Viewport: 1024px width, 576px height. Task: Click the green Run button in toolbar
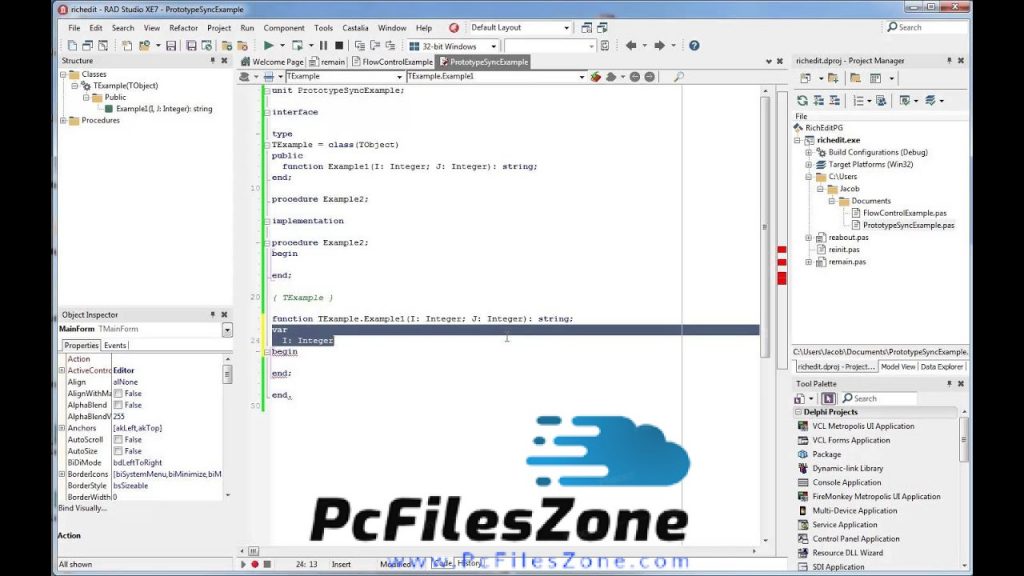[x=268, y=46]
